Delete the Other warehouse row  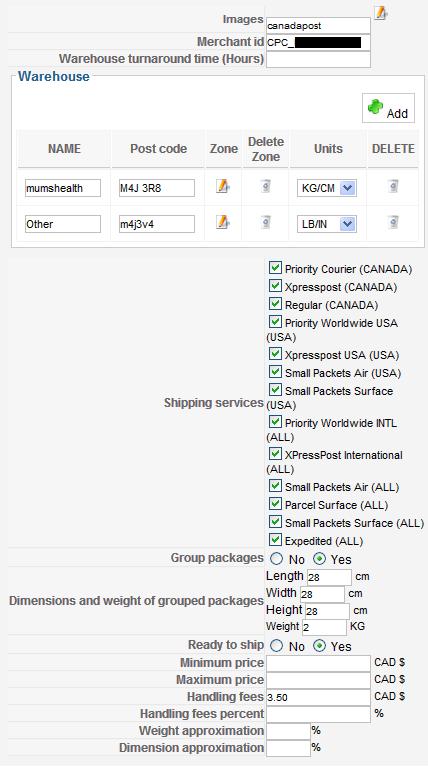(x=393, y=223)
